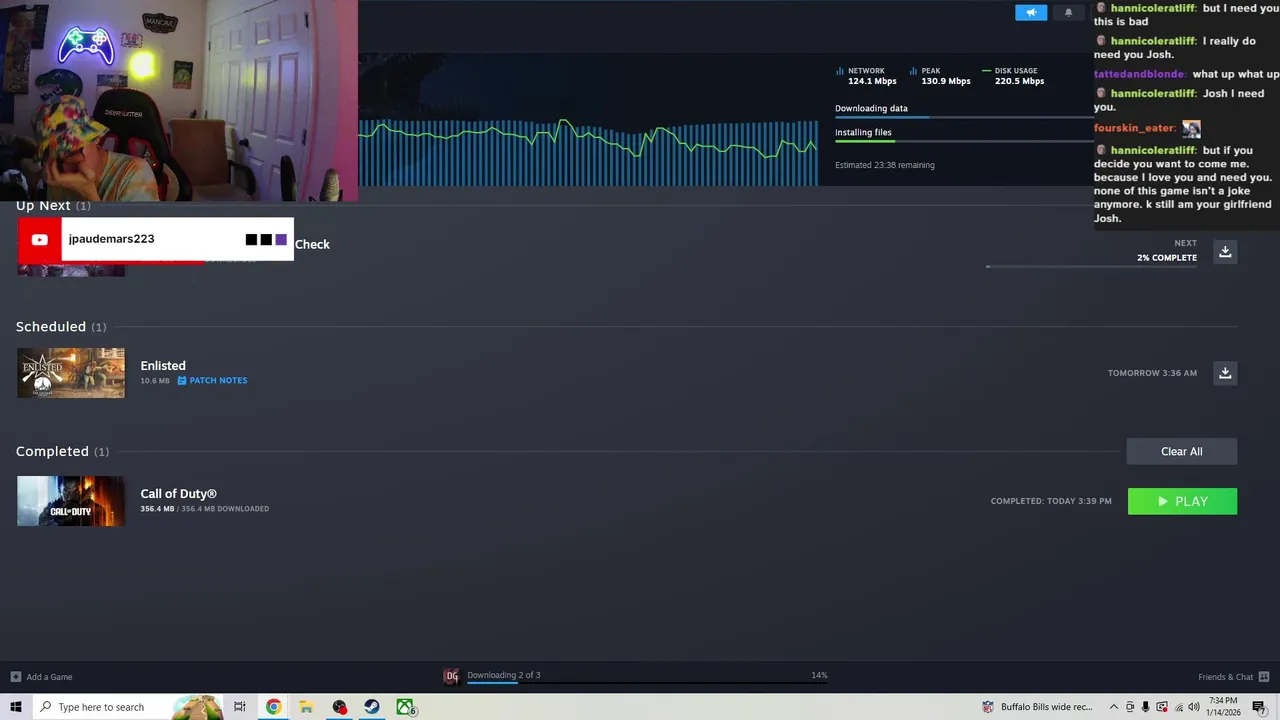The image size is (1280, 720).
Task: Click the Downloading data progress bar
Action: [x=964, y=118]
